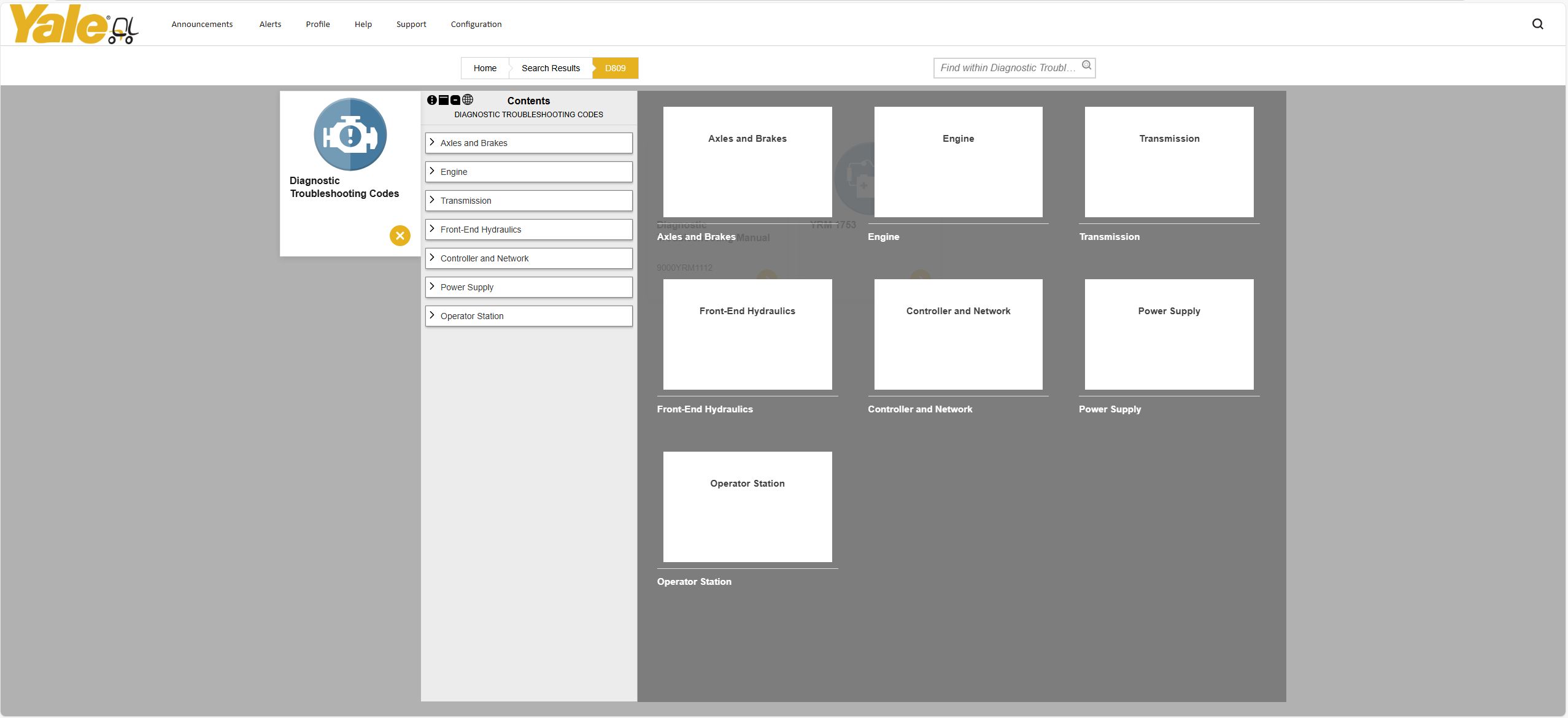Screen dimensions: 1568x718
Task: Expand the Engine tree item
Action: click(x=432, y=171)
